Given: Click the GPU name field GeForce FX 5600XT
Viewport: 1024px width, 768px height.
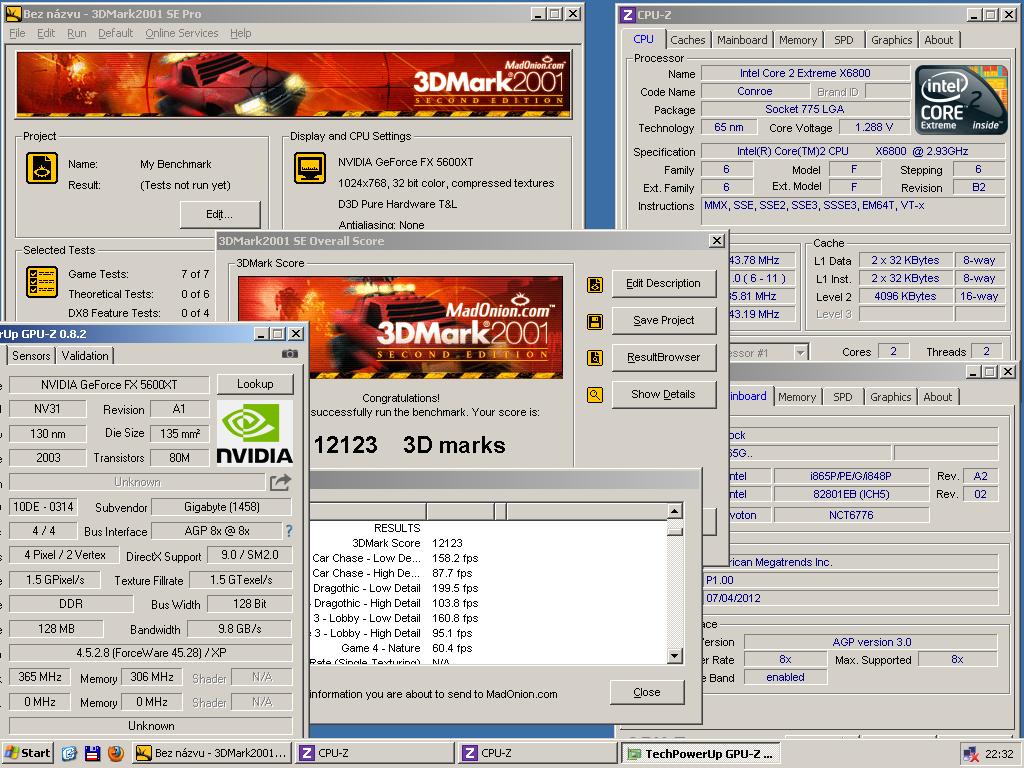Looking at the screenshot, I should tap(109, 385).
